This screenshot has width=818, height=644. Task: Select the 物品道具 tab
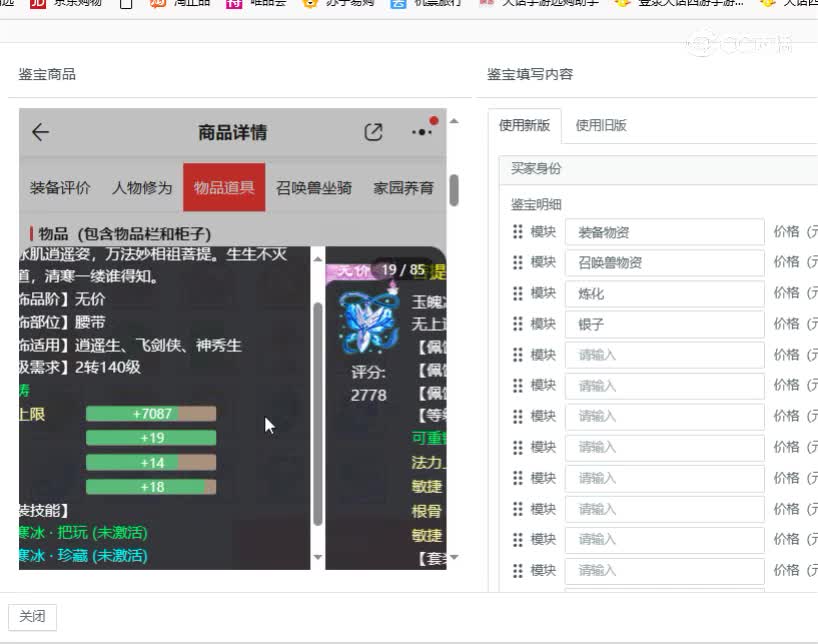pyautogui.click(x=224, y=187)
